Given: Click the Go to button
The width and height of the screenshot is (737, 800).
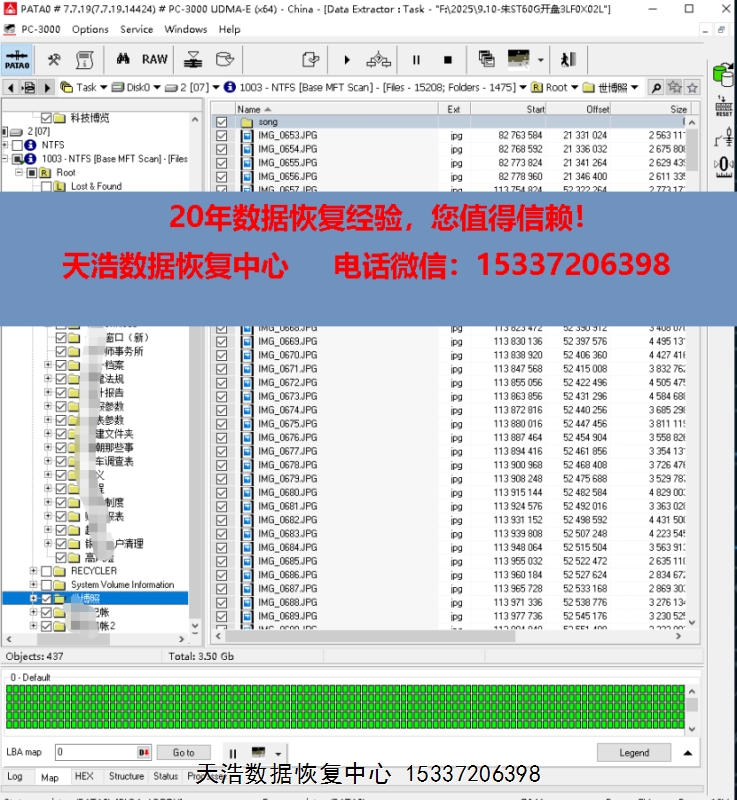Looking at the screenshot, I should [x=184, y=753].
